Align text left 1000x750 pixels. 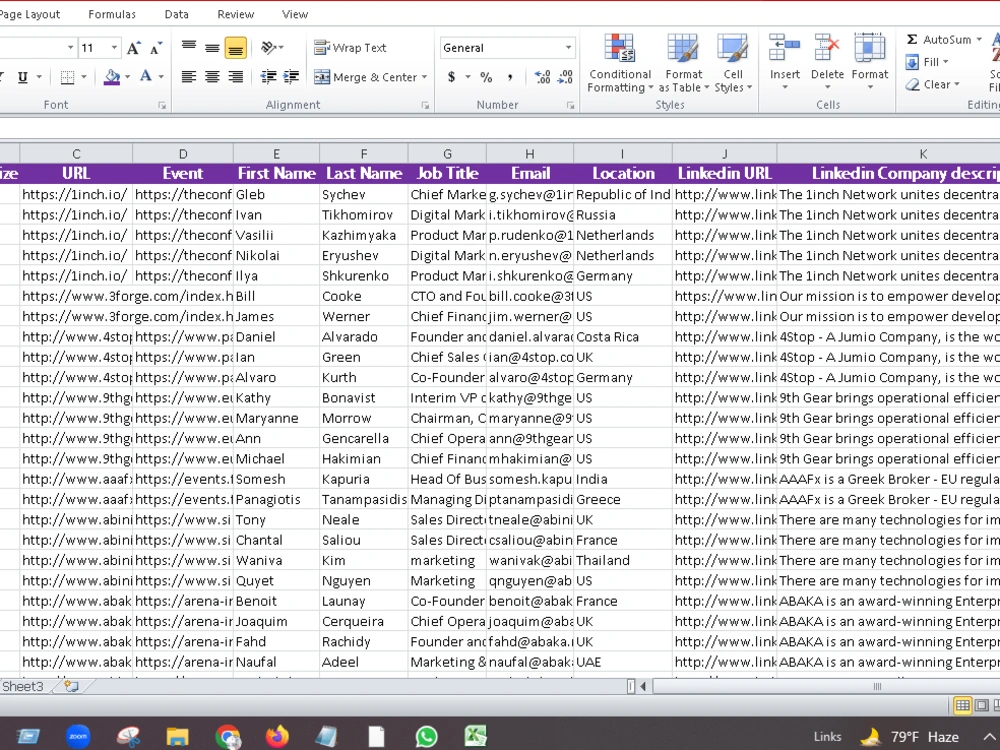189,77
